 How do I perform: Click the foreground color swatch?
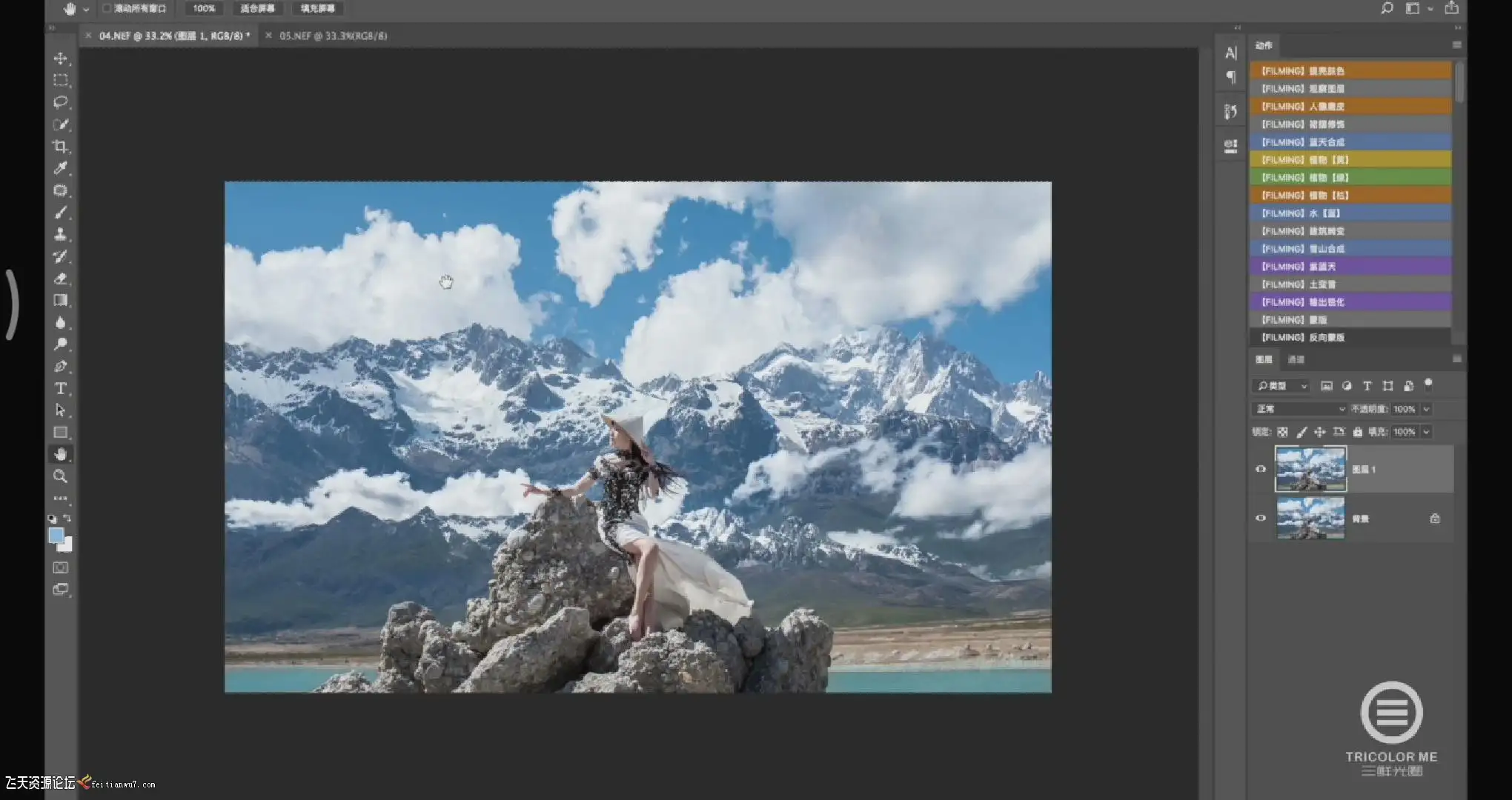coord(56,535)
